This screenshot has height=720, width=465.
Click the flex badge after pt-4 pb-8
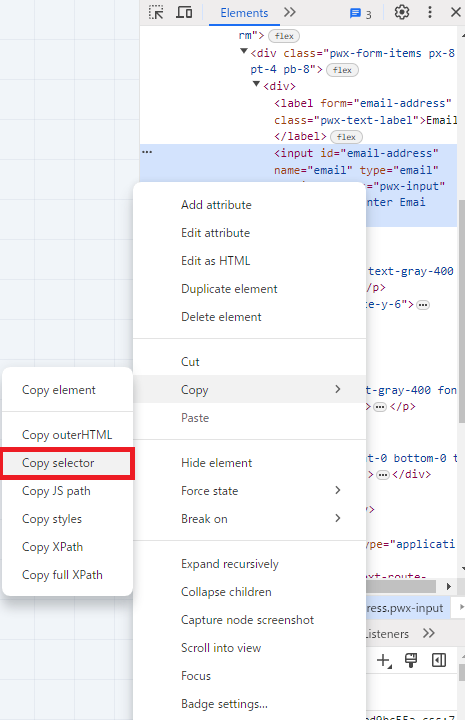[x=342, y=70]
